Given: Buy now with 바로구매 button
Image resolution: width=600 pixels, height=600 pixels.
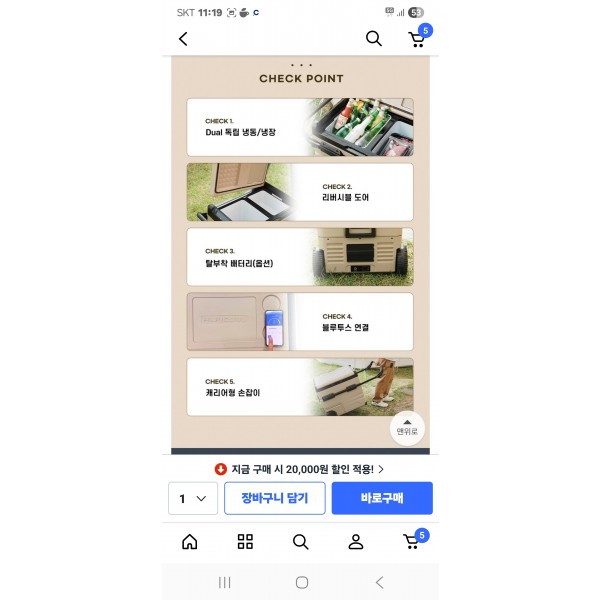Looking at the screenshot, I should [382, 498].
